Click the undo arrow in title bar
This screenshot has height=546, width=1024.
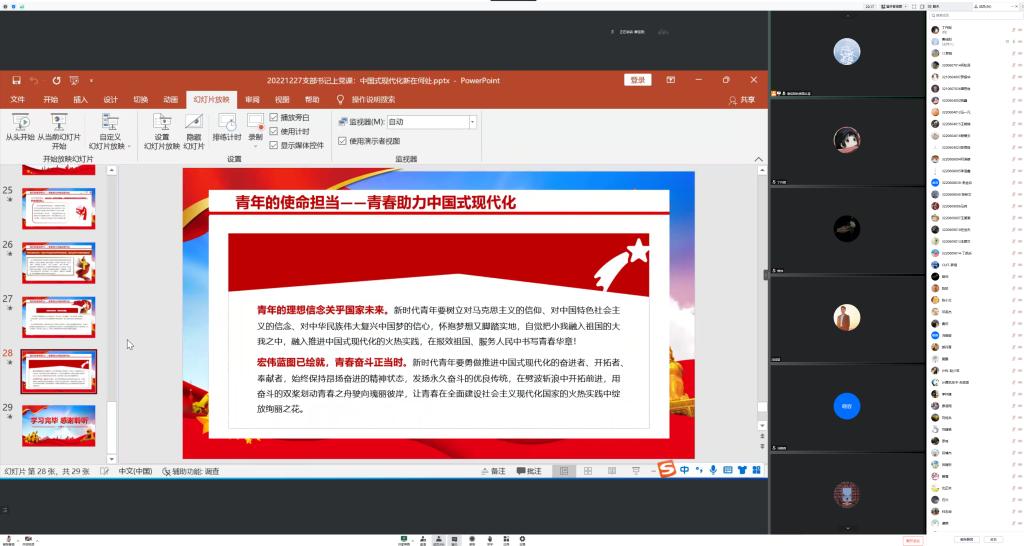click(x=33, y=80)
